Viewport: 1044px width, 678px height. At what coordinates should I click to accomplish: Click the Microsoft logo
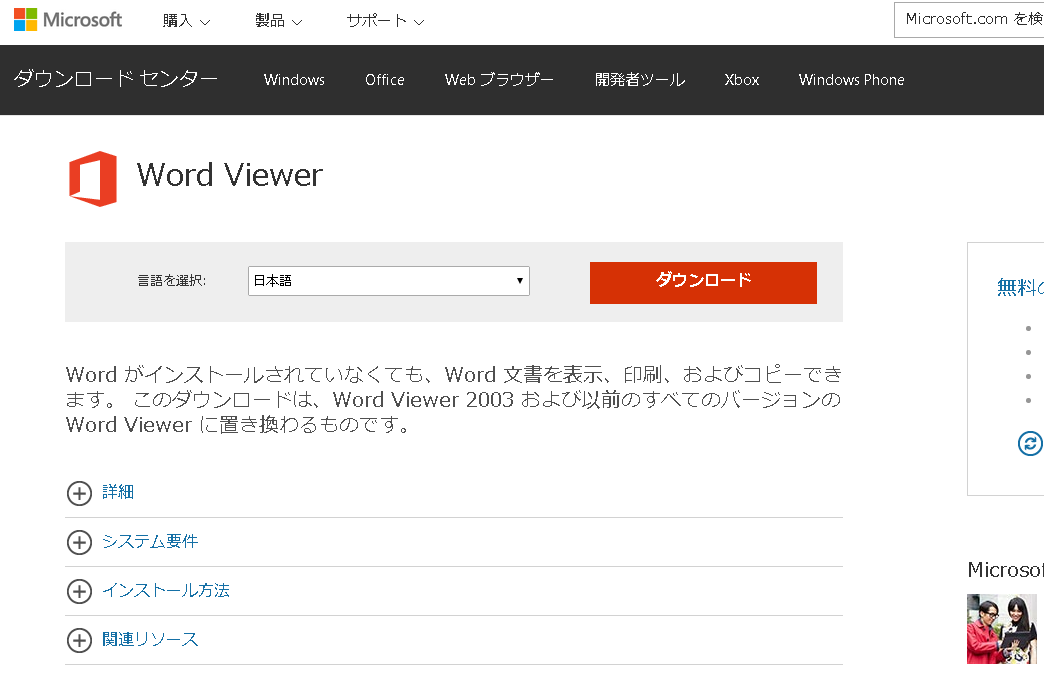(66, 19)
